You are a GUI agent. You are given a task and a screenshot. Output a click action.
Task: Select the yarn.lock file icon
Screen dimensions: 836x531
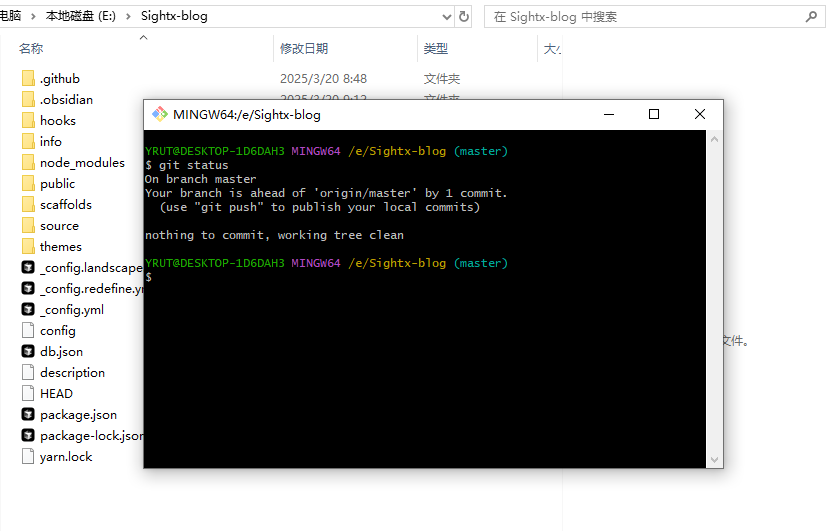[x=28, y=456]
